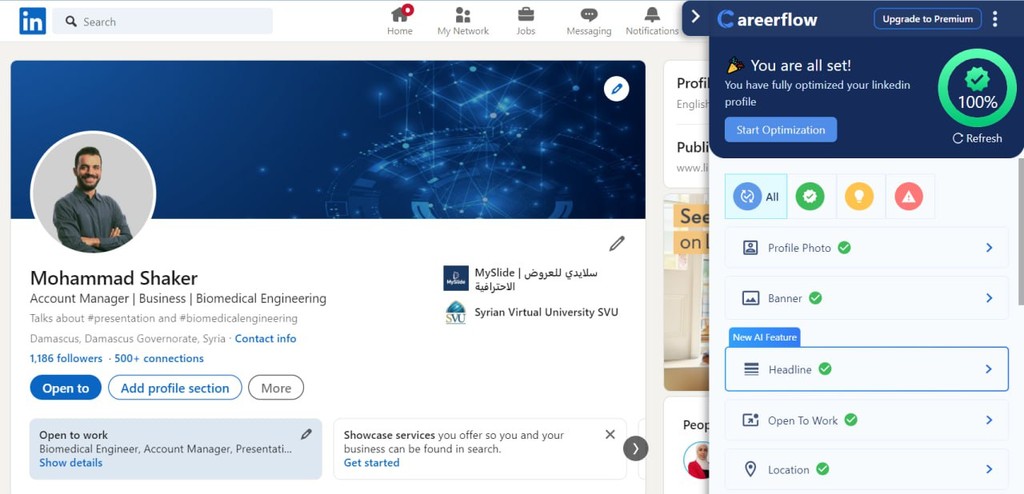Expand the Profile Photo row
Screen dimensions: 1024x494
(867, 248)
